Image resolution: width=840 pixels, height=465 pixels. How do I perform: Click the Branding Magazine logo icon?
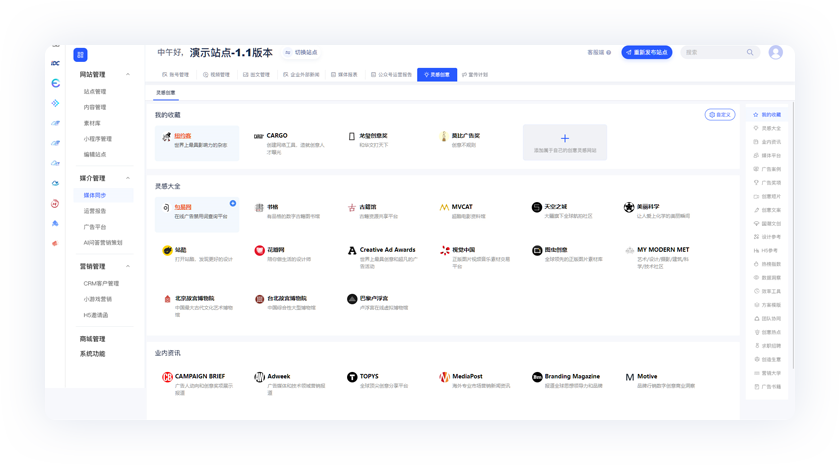tap(537, 377)
